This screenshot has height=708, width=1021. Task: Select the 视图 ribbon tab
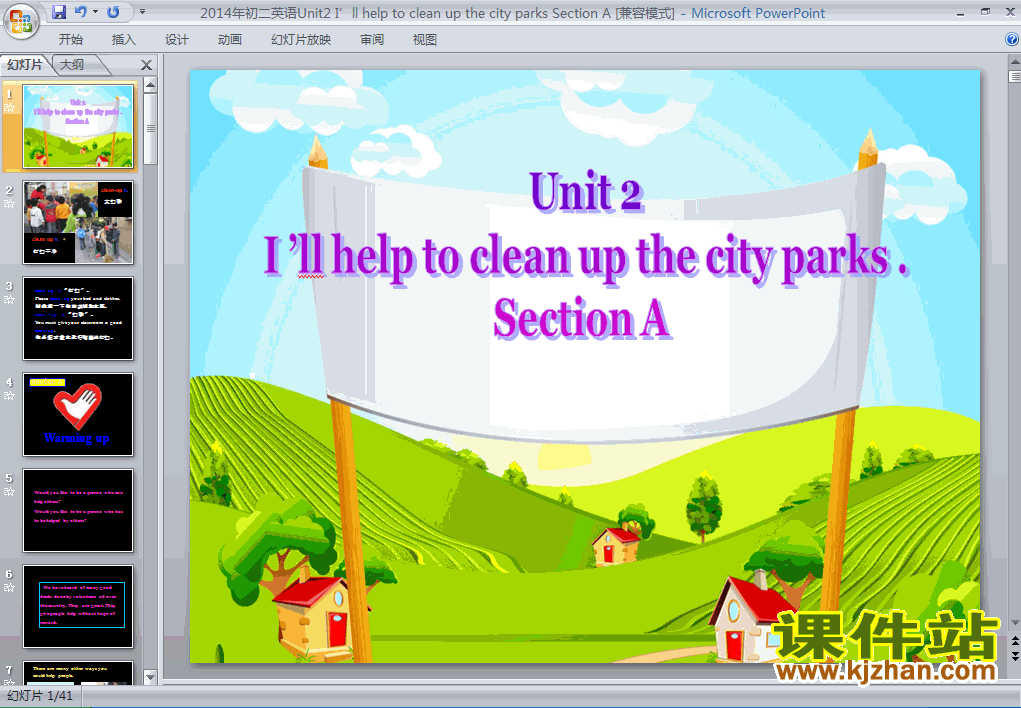(x=425, y=40)
